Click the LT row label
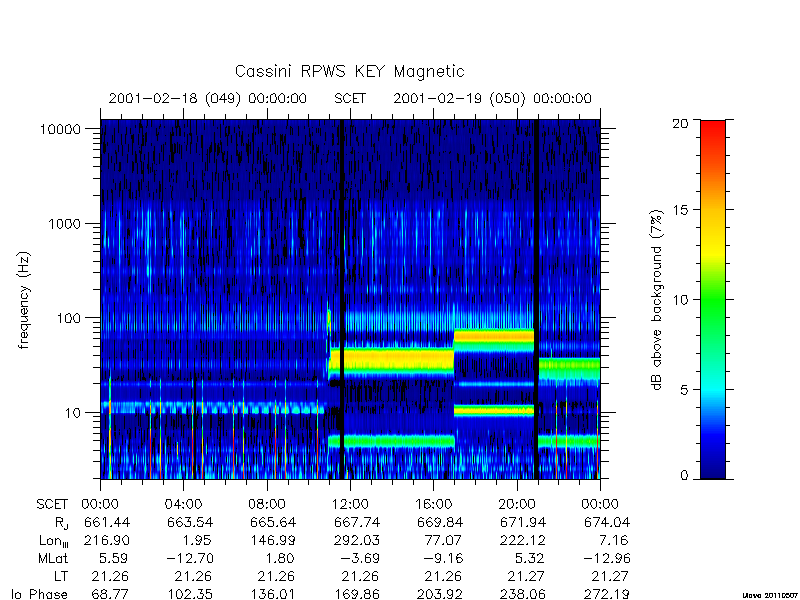The height and width of the screenshot is (600, 800). click(x=61, y=577)
